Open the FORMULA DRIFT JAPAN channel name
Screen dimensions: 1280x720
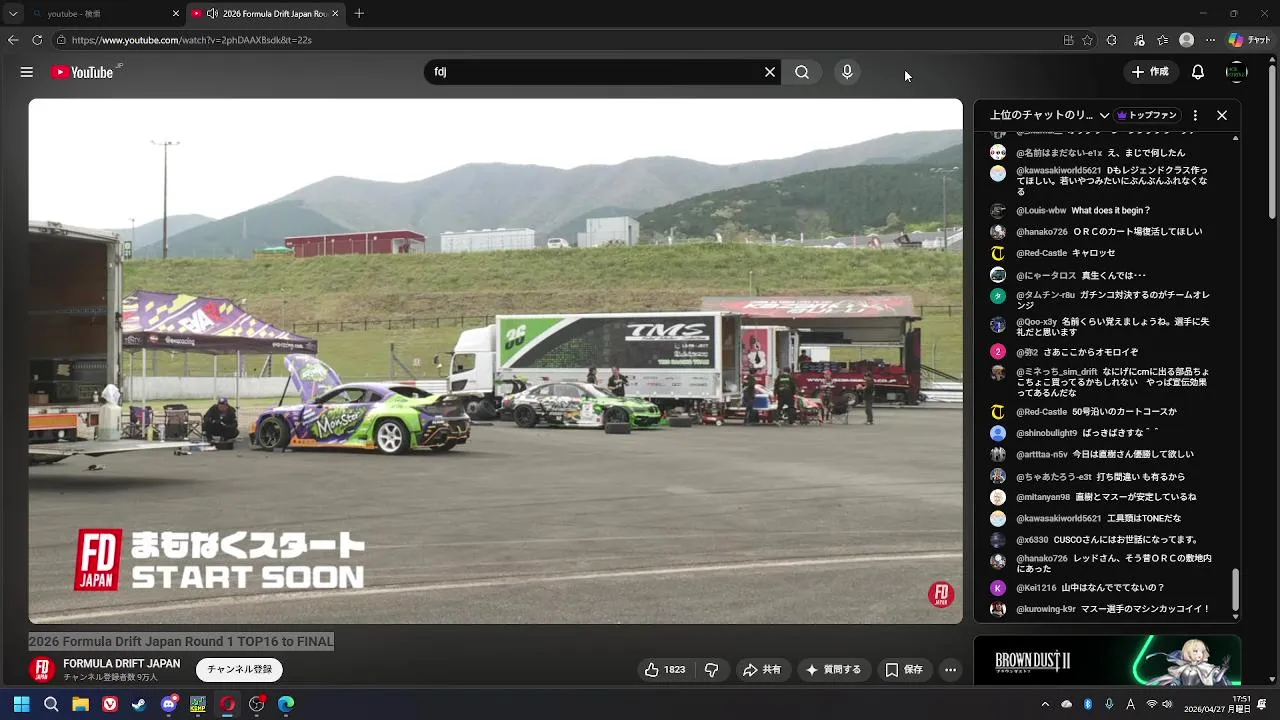click(x=121, y=664)
